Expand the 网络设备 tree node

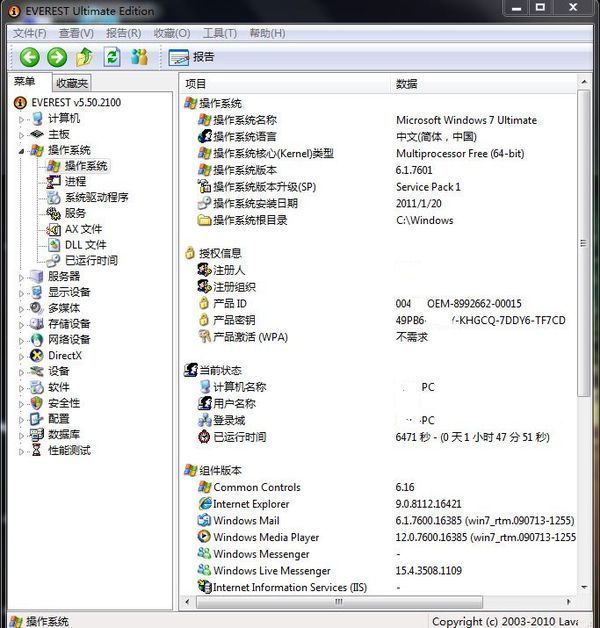coord(21,340)
